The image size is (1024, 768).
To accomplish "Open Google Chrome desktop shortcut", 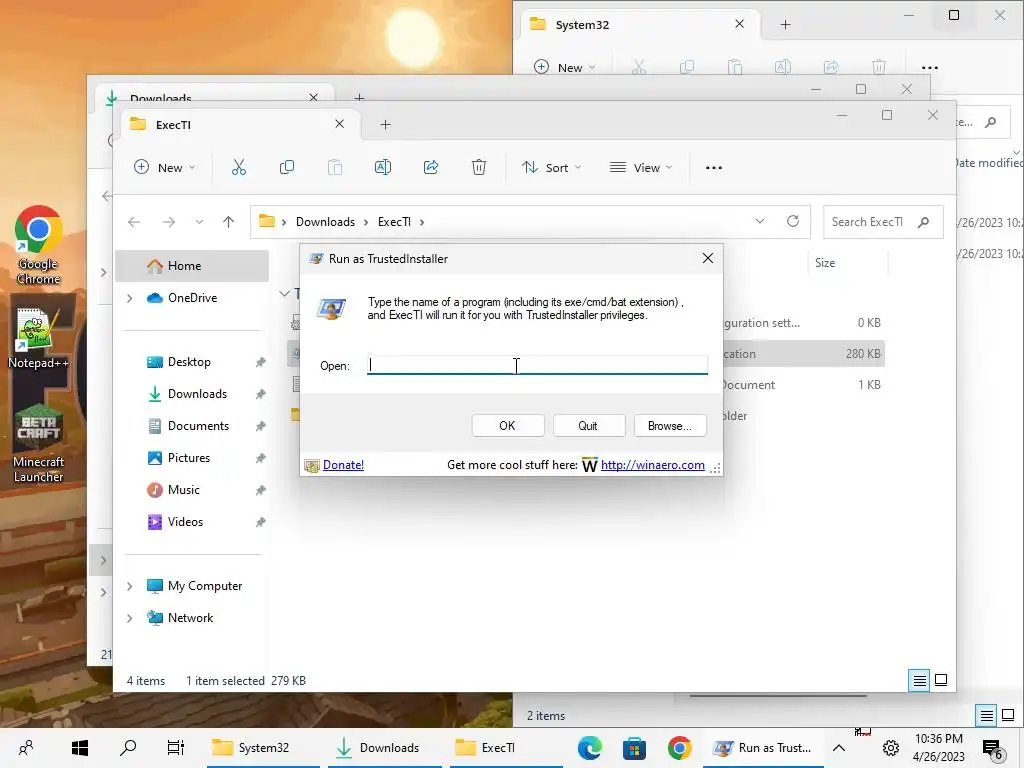I will pos(39,246).
